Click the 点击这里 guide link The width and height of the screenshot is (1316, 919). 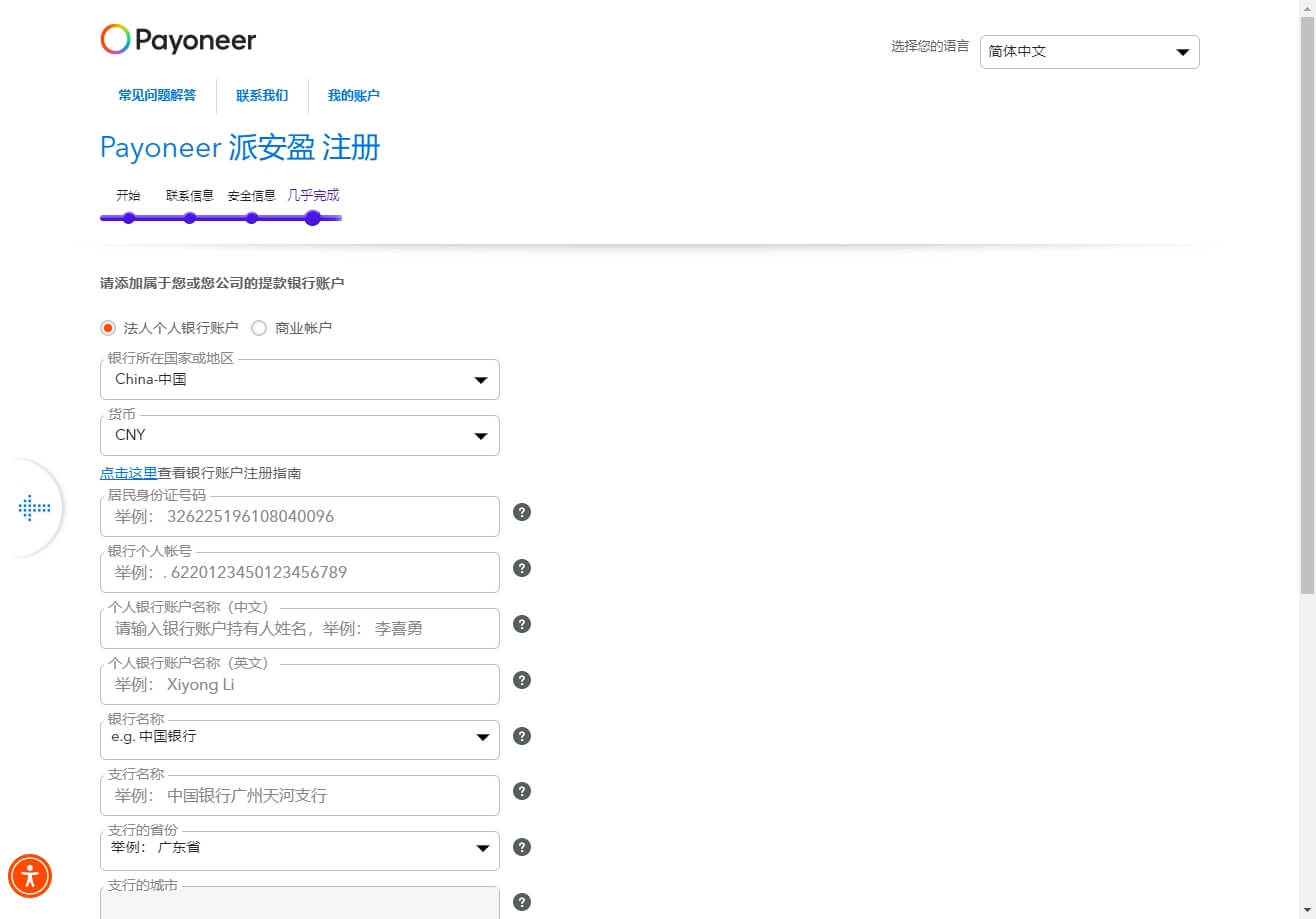coord(129,473)
